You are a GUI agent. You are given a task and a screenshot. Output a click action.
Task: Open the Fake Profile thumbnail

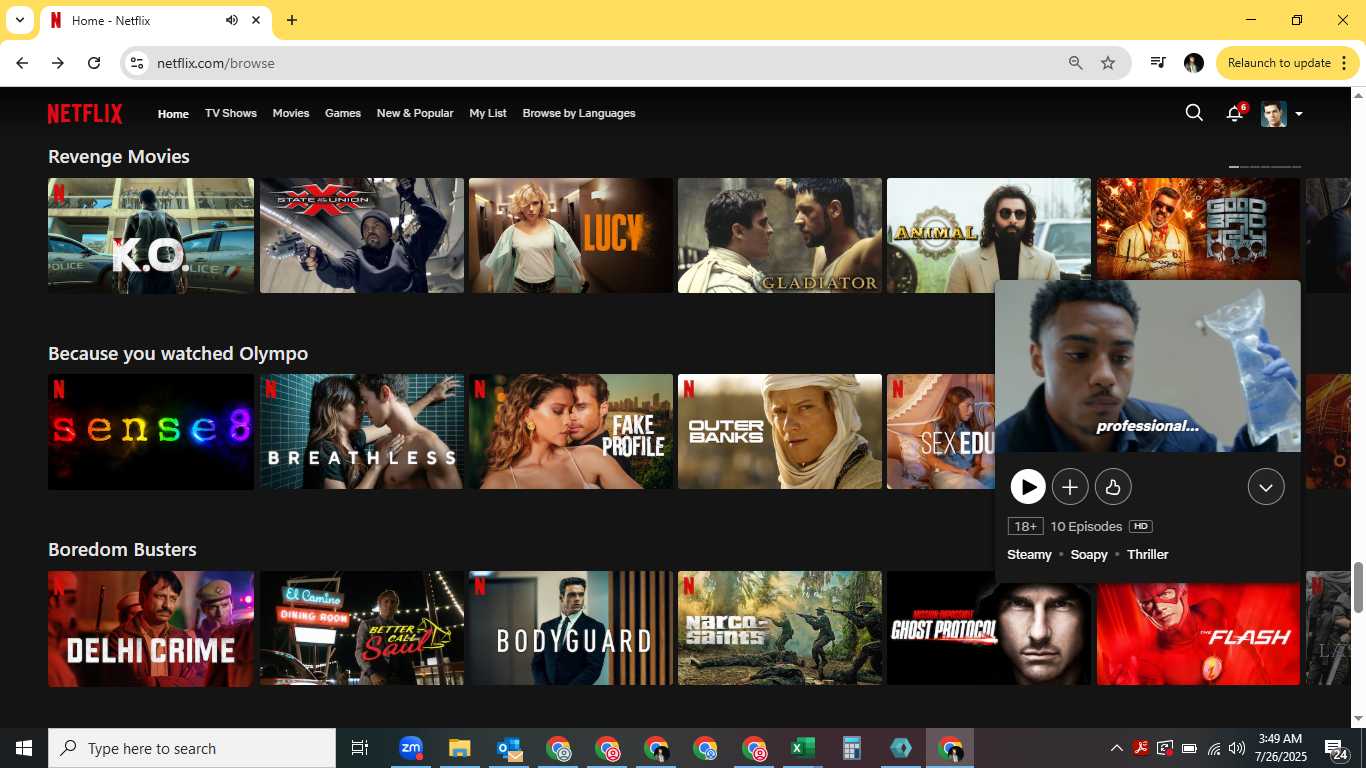(x=571, y=432)
